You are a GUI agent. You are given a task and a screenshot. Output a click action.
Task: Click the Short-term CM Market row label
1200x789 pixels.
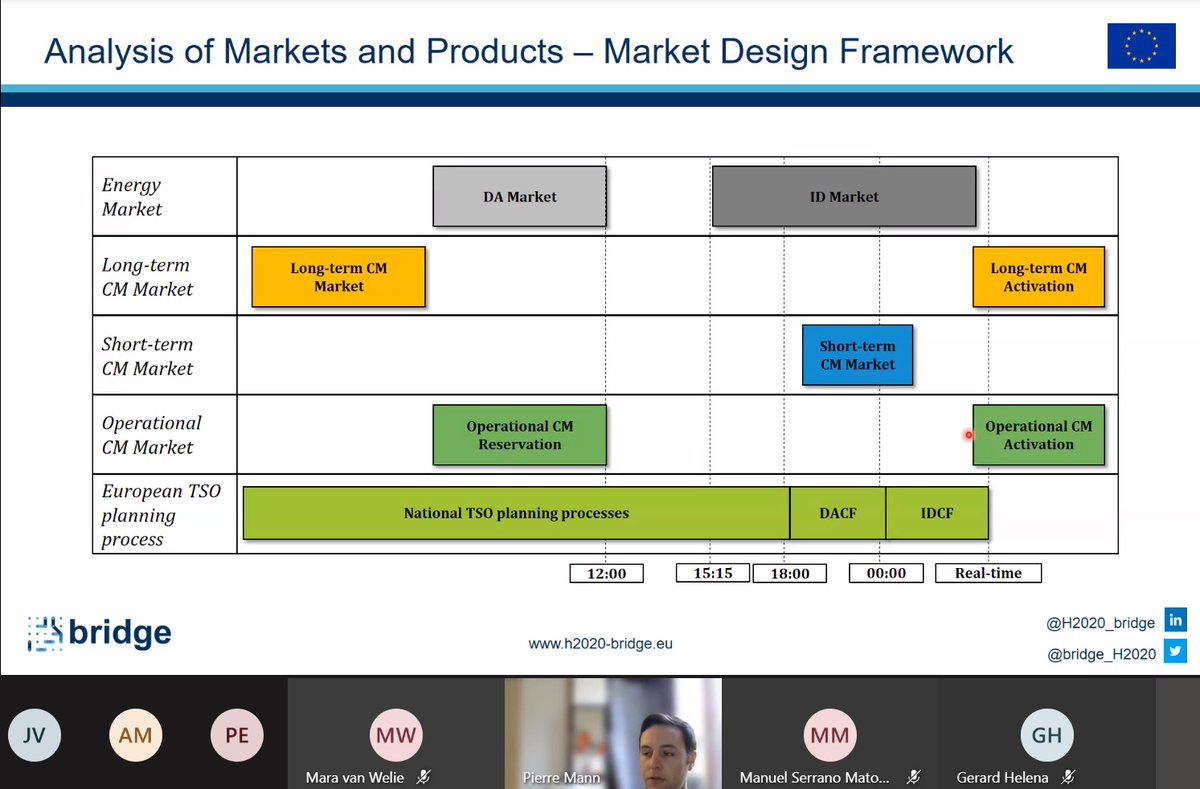point(148,356)
